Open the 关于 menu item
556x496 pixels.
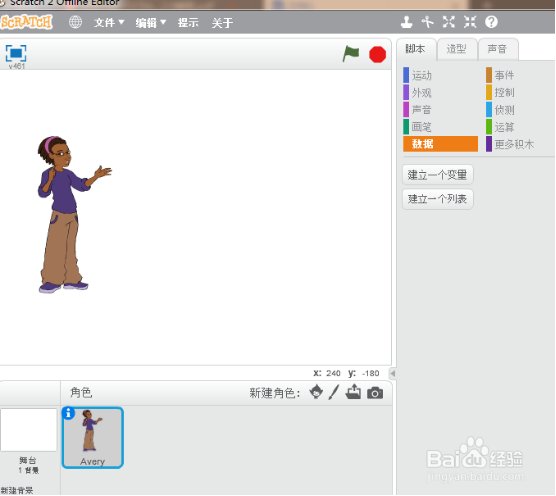[222, 23]
